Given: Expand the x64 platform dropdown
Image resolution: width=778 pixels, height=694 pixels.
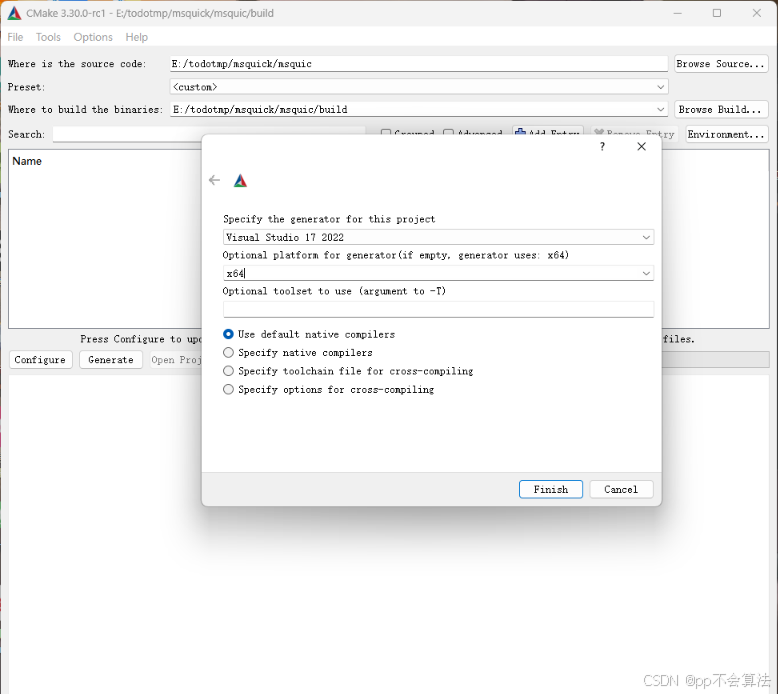Looking at the screenshot, I should [646, 273].
